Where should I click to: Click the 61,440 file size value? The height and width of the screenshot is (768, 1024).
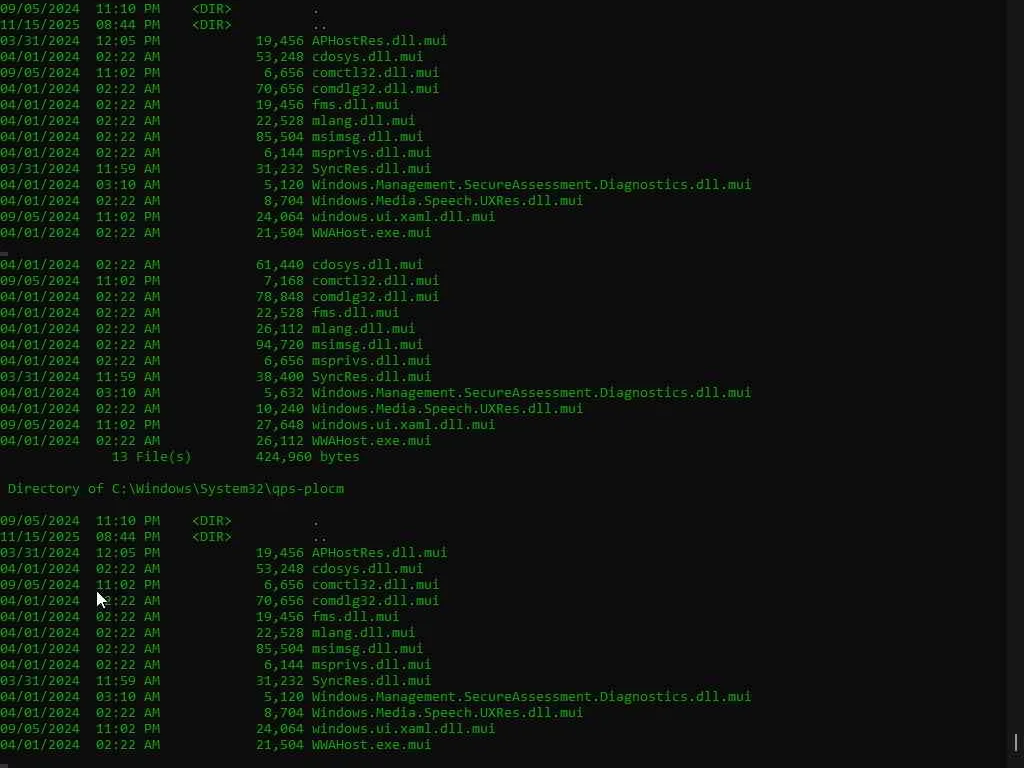tap(279, 265)
